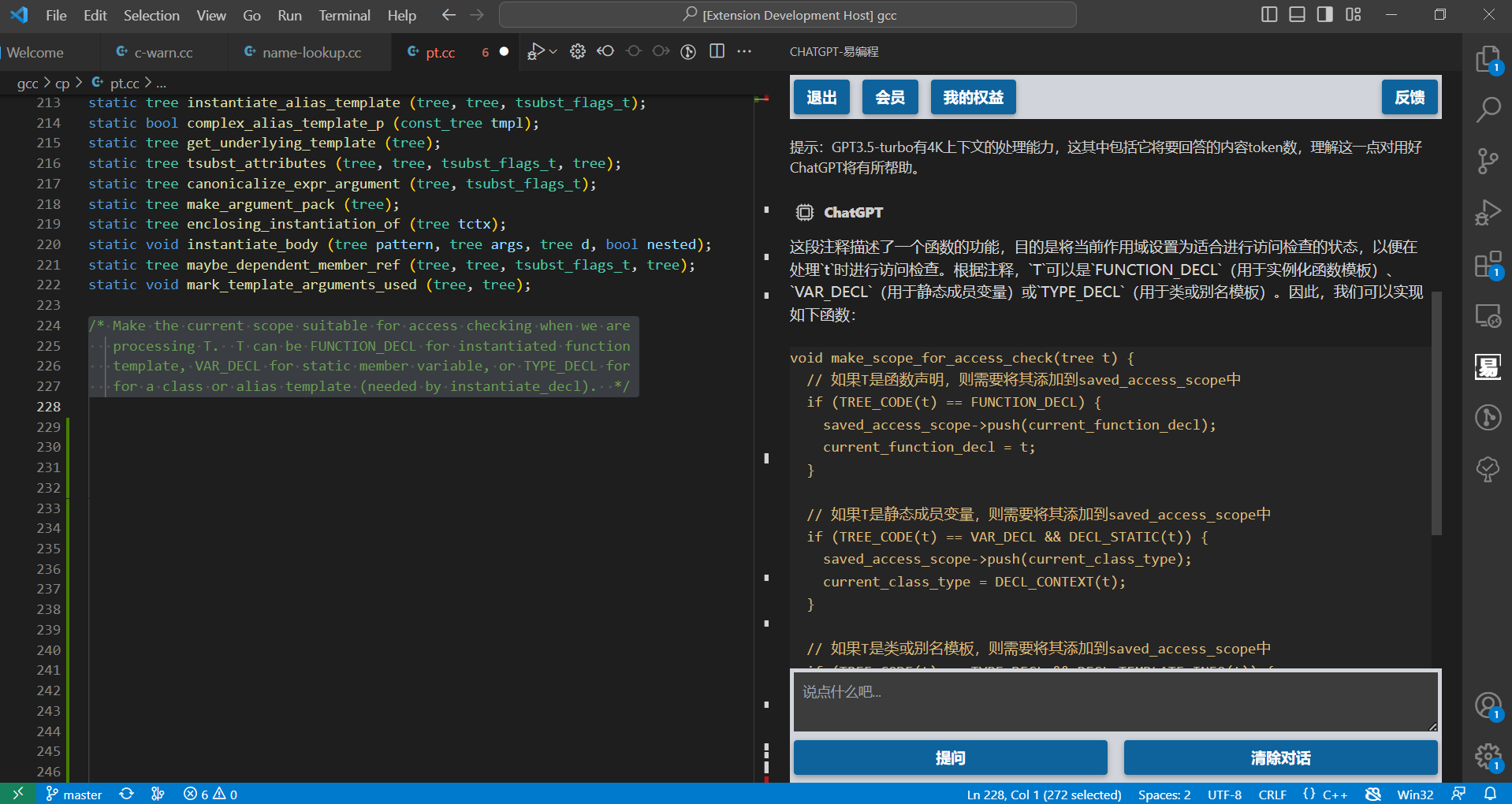Image resolution: width=1512 pixels, height=804 pixels.
Task: Open the Terminal menu
Action: (344, 15)
